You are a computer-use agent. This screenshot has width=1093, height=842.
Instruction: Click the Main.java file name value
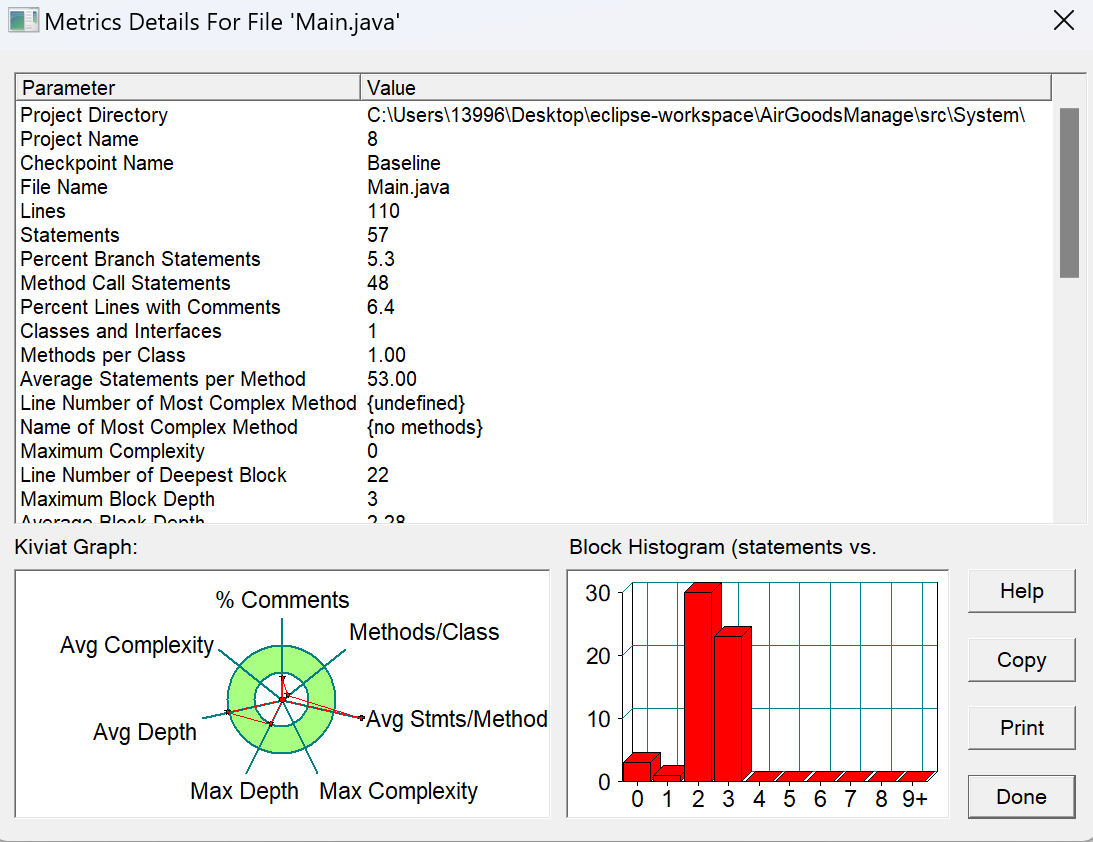point(408,187)
